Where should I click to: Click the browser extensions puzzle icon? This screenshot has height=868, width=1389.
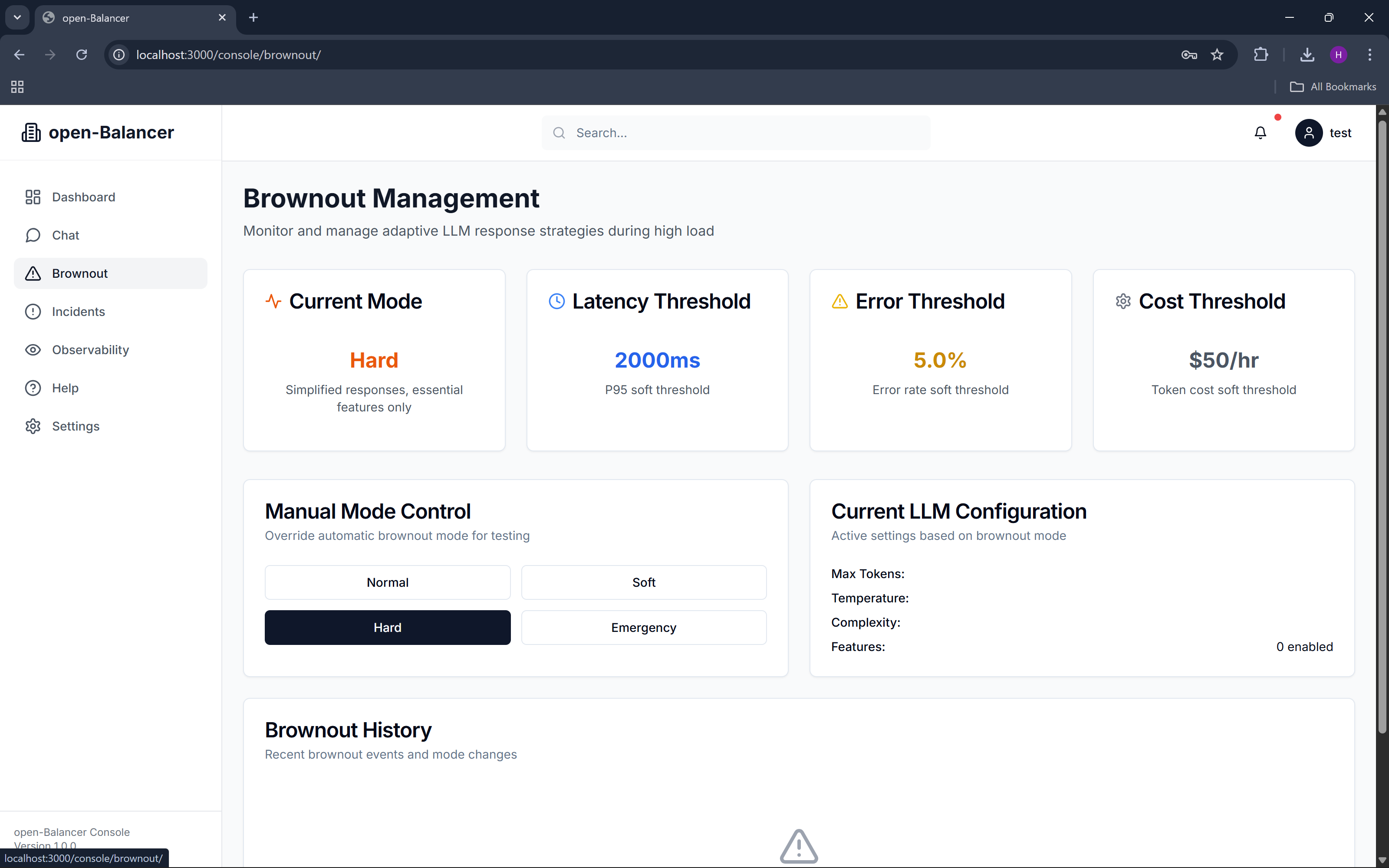tap(1261, 55)
